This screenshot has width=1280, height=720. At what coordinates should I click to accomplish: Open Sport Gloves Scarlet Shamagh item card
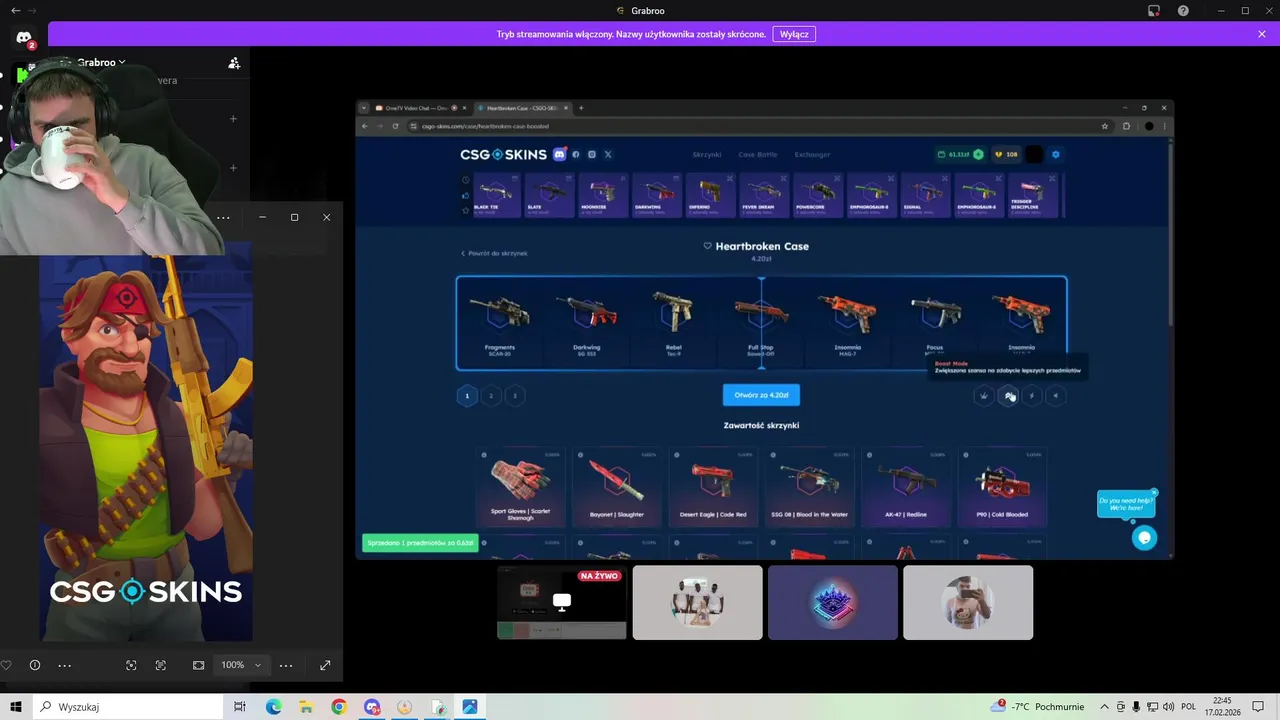click(x=520, y=487)
